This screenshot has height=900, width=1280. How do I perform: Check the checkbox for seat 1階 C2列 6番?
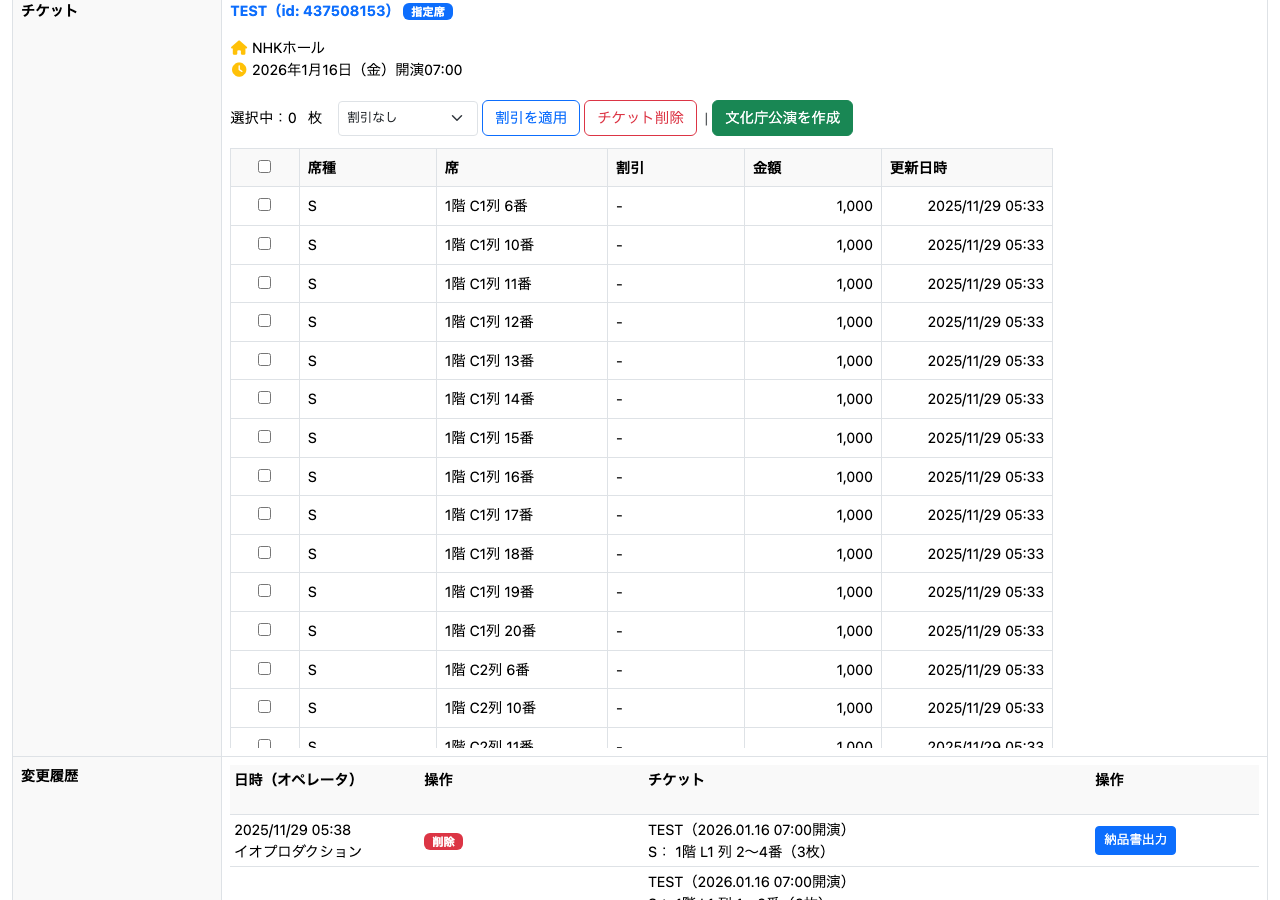pos(264,669)
